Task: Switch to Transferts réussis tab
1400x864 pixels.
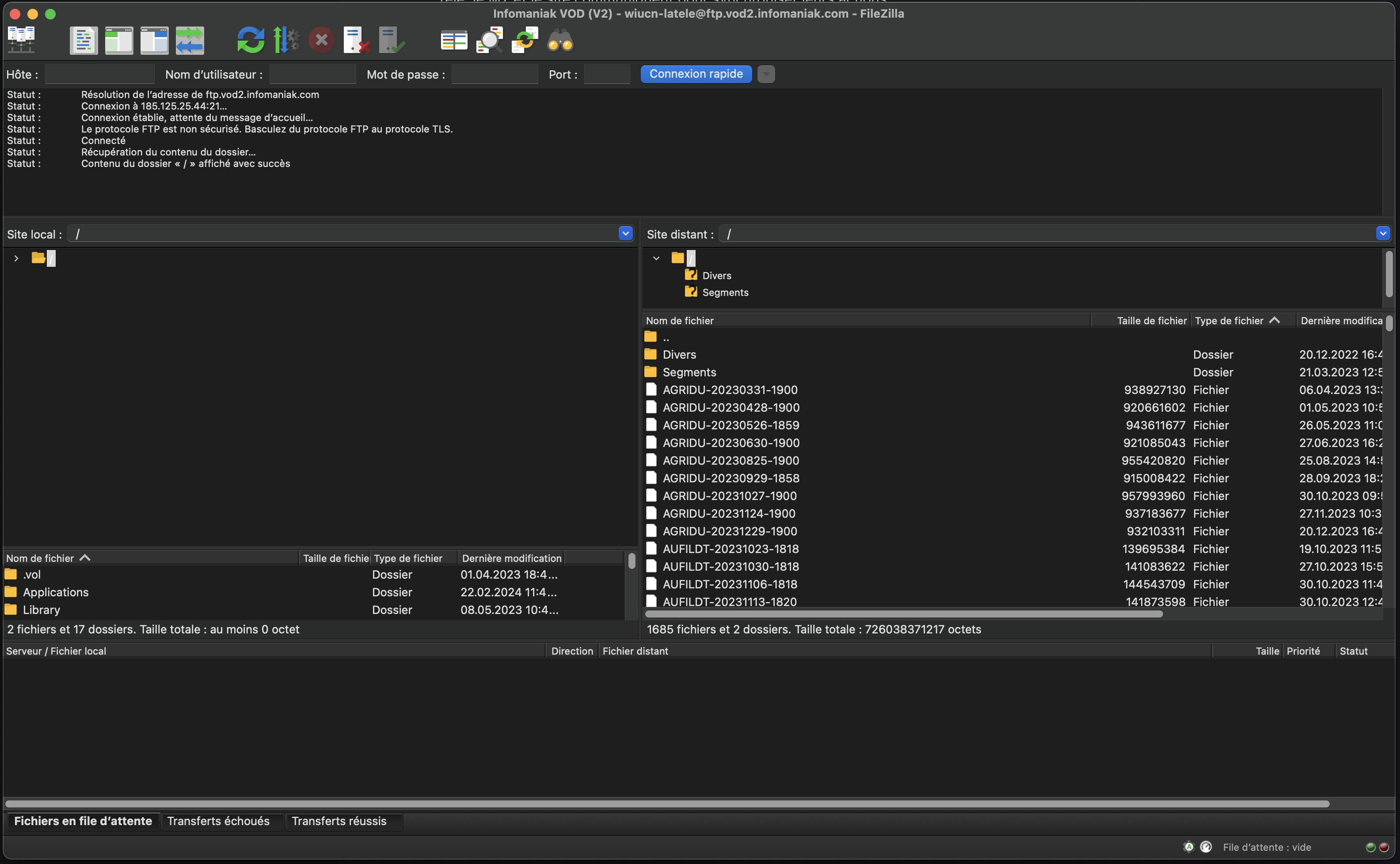Action: tap(339, 821)
